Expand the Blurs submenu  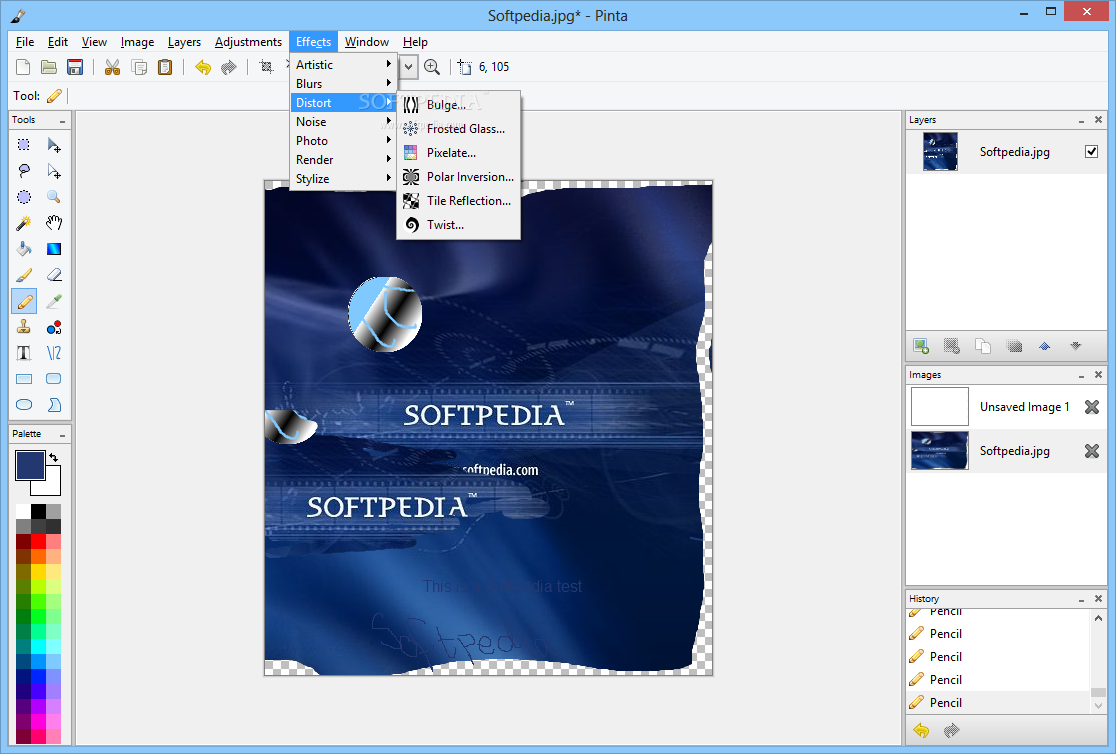(343, 83)
